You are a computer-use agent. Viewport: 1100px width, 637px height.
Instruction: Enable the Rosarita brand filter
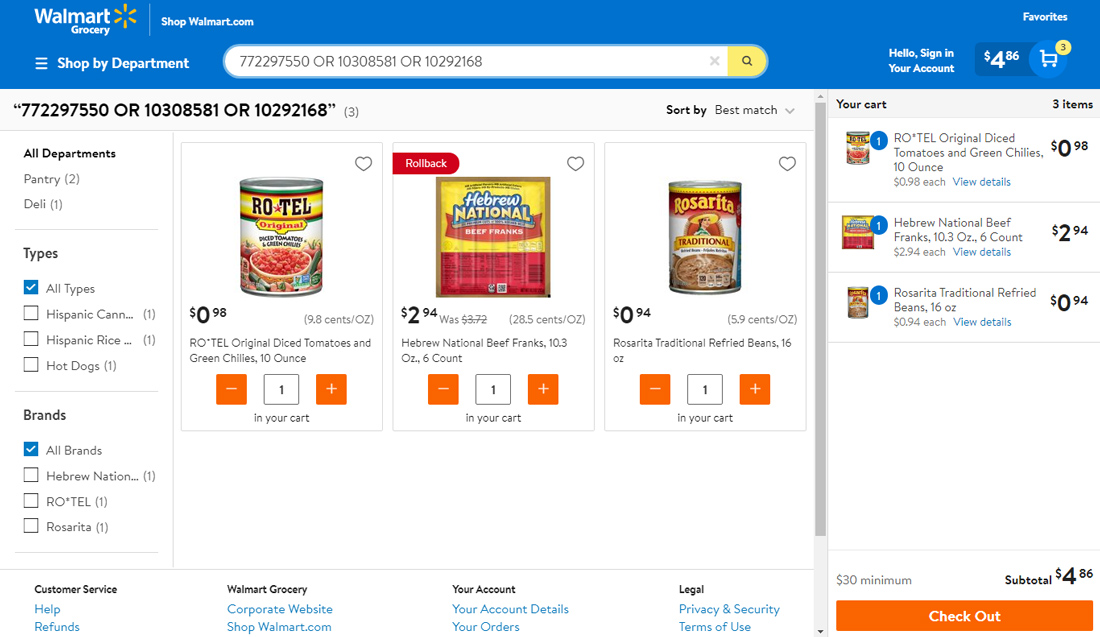(x=32, y=526)
